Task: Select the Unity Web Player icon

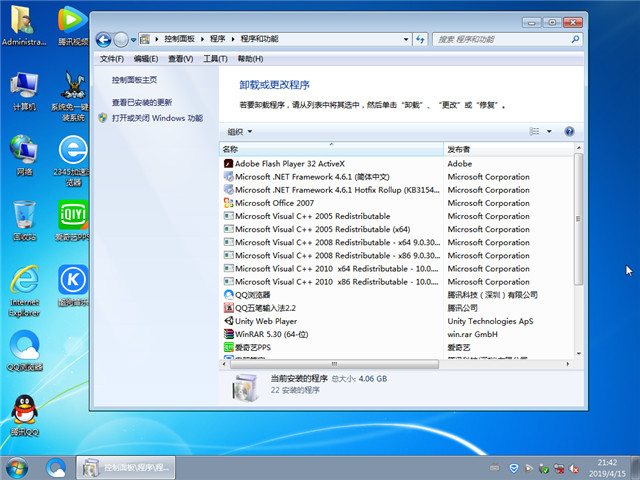Action: point(229,321)
